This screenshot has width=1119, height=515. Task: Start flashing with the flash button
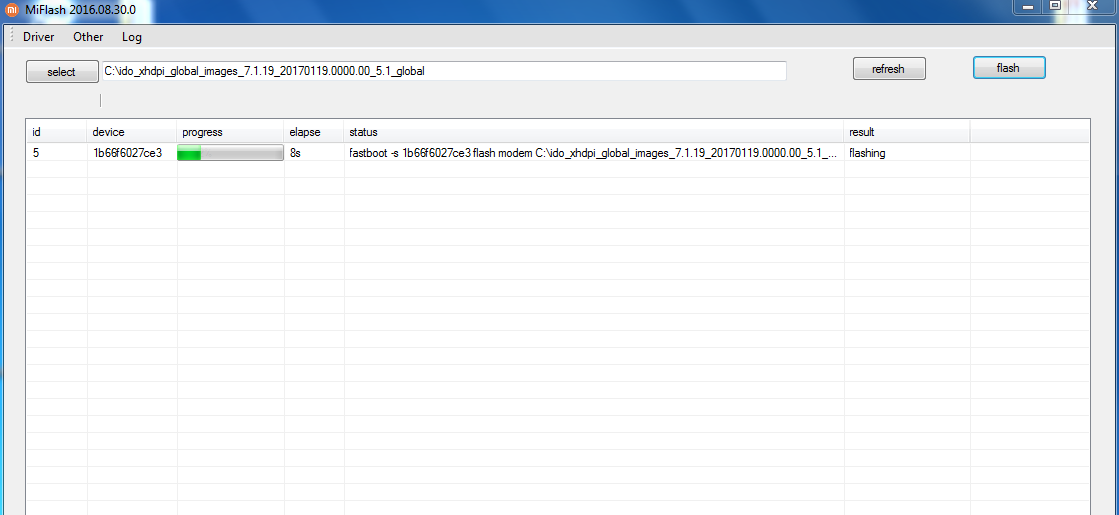(x=1008, y=68)
